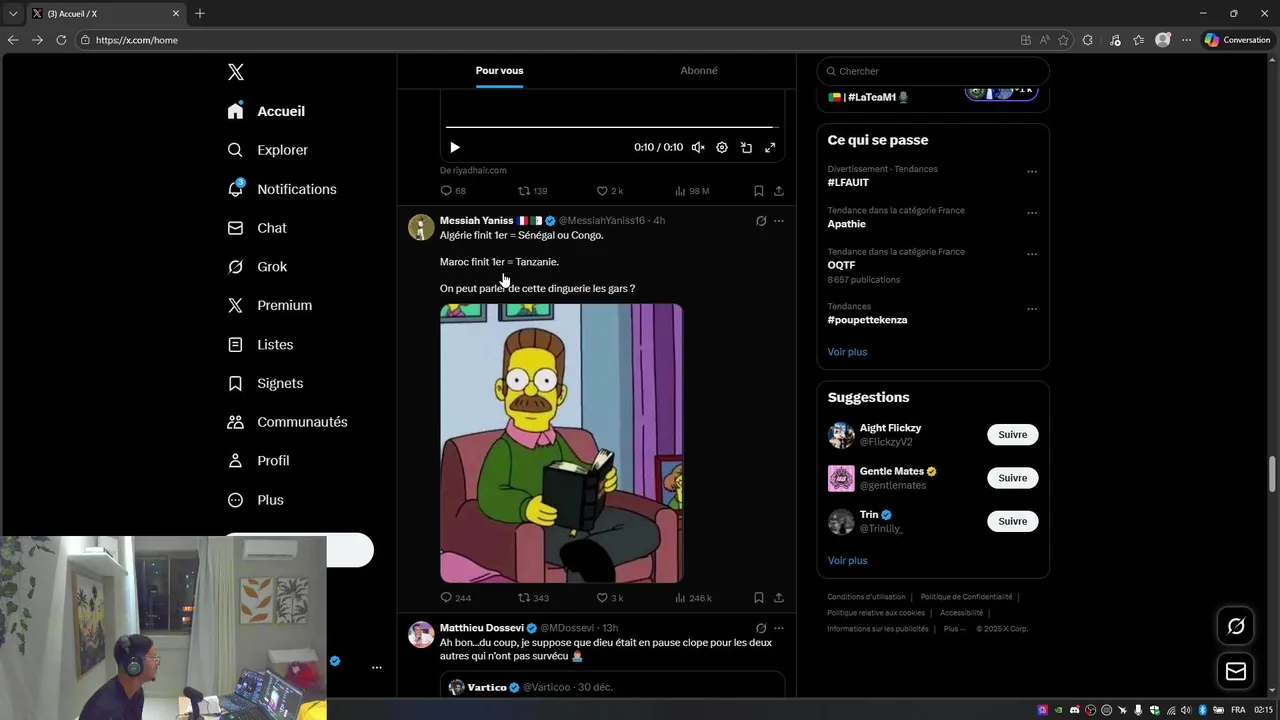Click the X logo in sidebar
The height and width of the screenshot is (720, 1280).
click(x=235, y=72)
